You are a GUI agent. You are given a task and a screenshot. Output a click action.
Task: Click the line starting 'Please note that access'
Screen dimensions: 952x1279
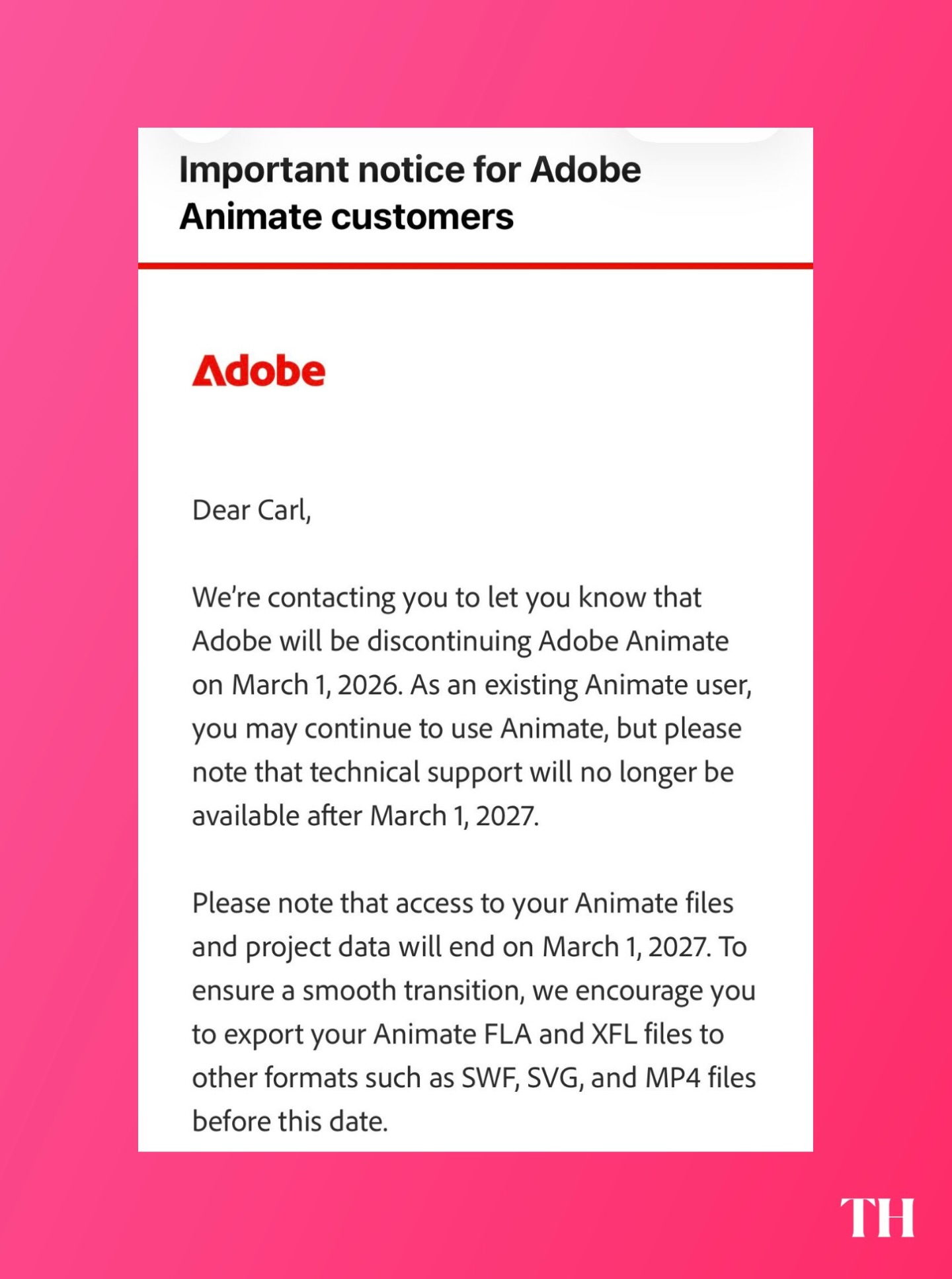pyautogui.click(x=463, y=903)
